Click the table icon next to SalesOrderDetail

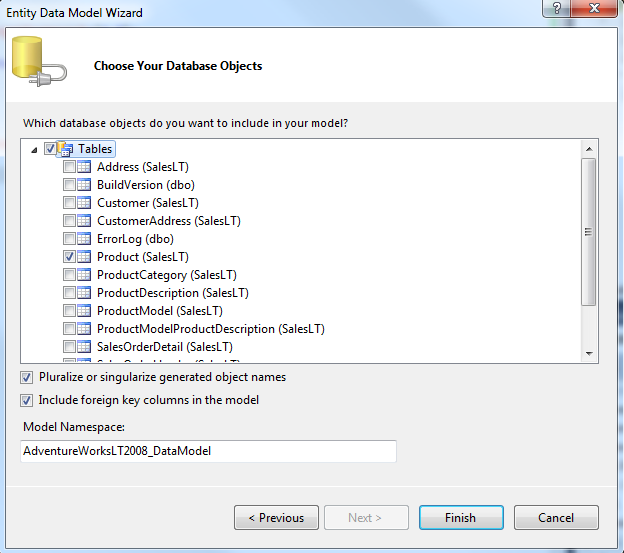85,347
